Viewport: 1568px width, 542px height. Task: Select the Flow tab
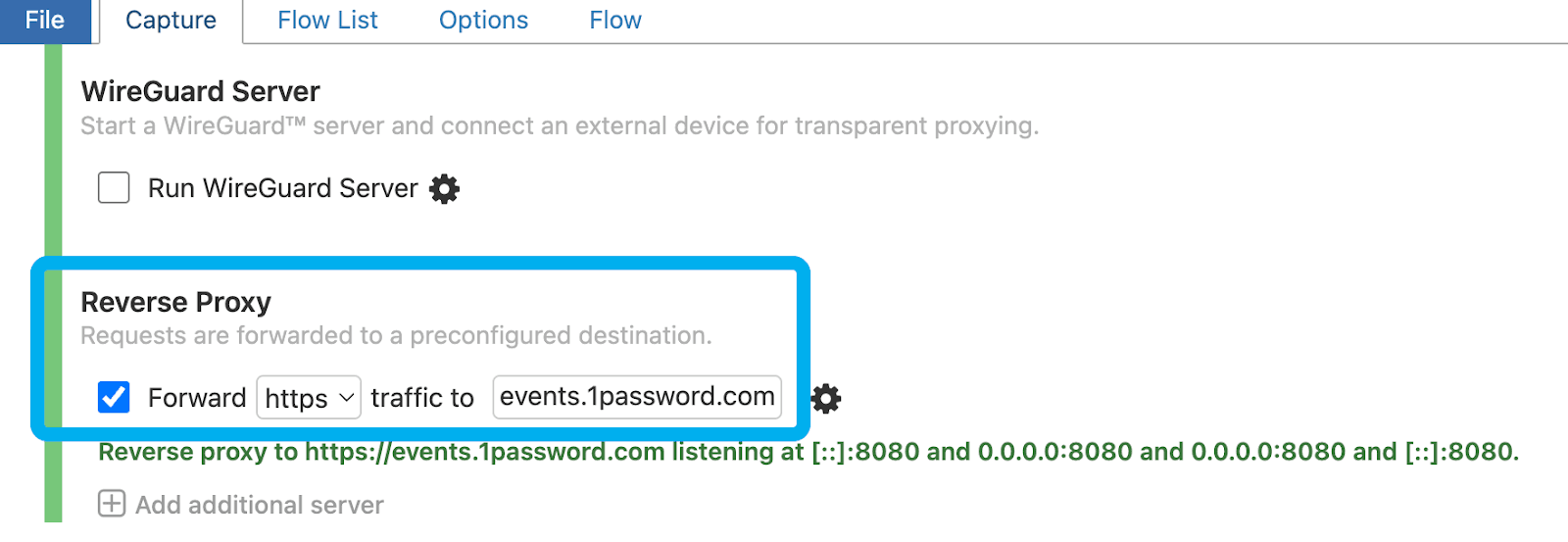pyautogui.click(x=615, y=21)
